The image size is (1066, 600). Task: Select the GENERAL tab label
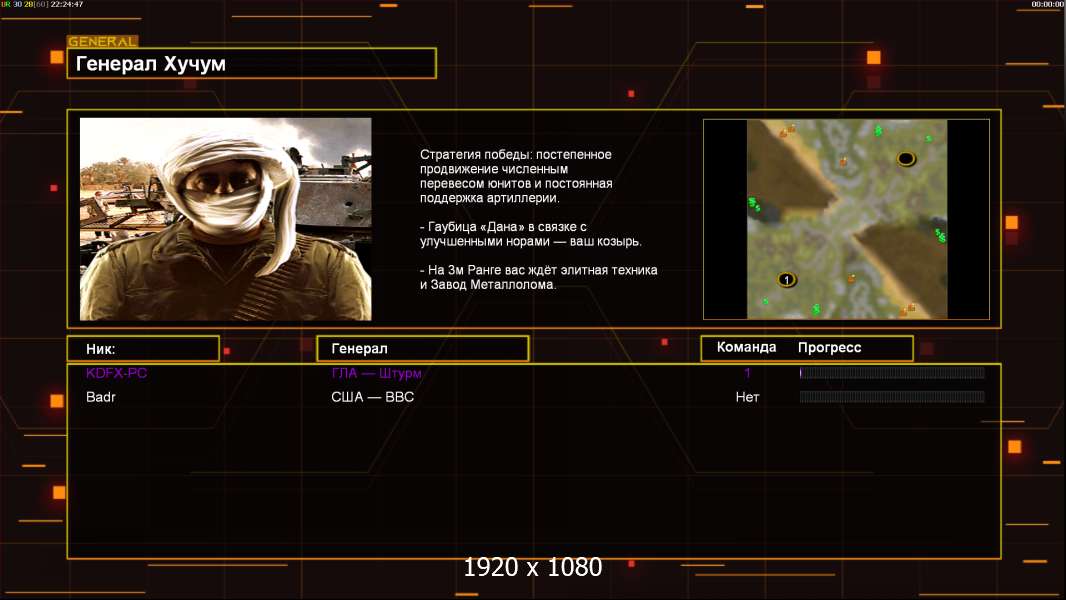point(102,42)
